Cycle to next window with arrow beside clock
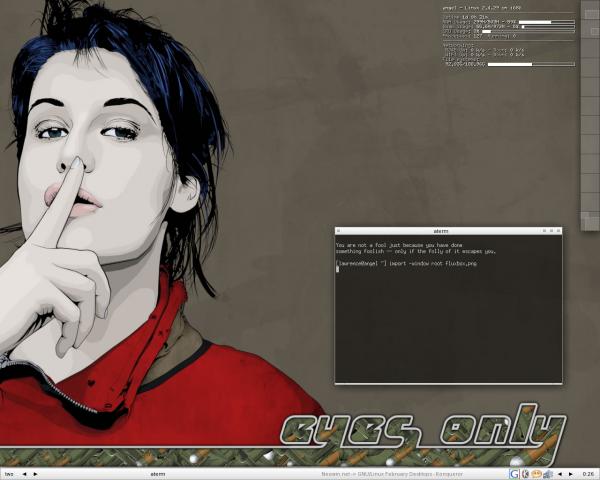 571,474
